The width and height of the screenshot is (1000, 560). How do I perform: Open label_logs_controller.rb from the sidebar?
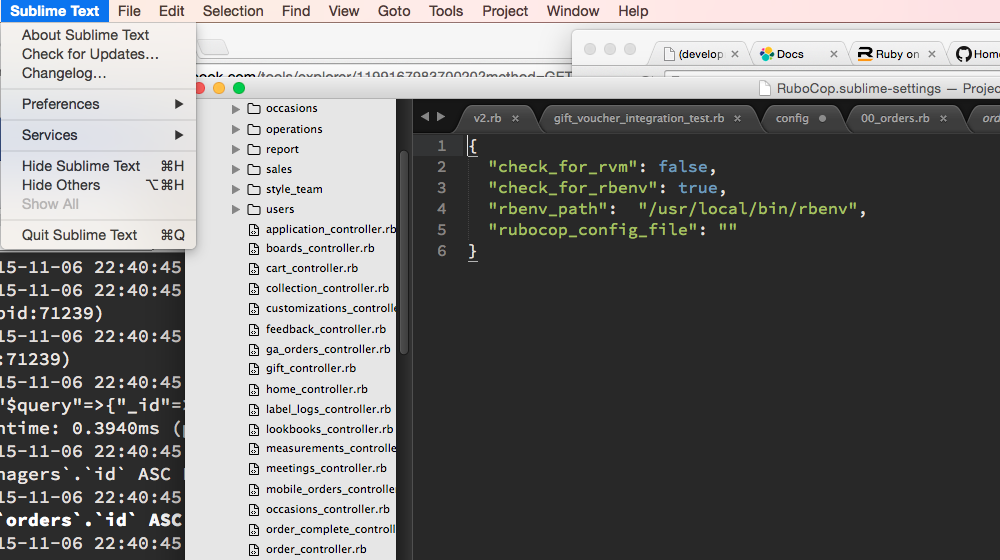(x=328, y=409)
